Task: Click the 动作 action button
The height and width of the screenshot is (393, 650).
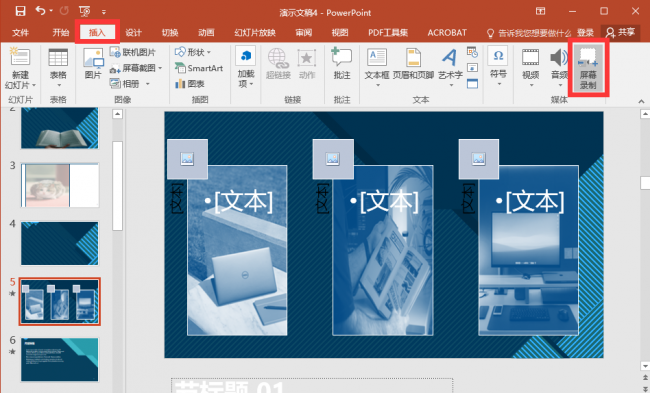Action: tap(307, 63)
